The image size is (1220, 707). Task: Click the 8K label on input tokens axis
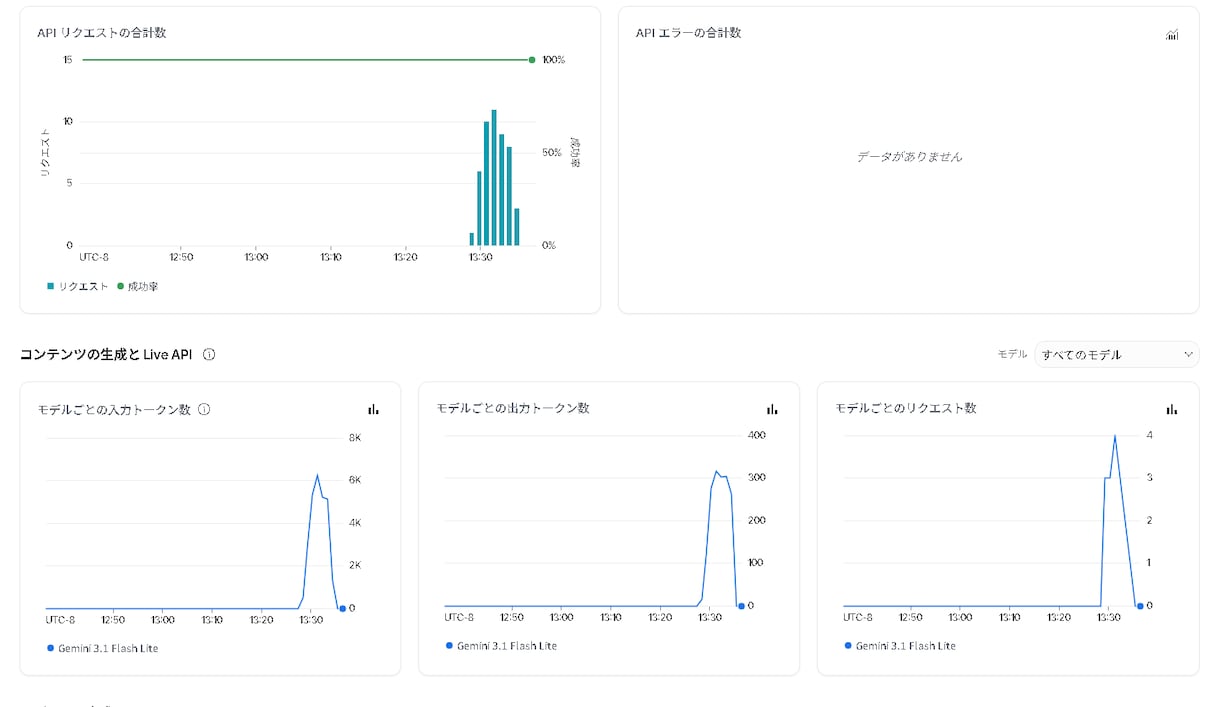[x=354, y=438]
